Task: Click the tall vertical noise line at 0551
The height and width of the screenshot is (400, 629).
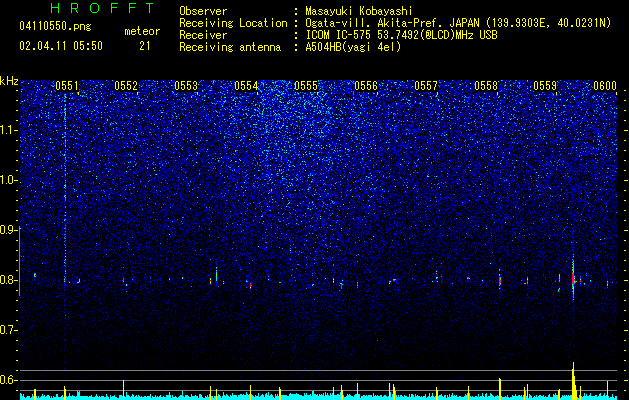Action: coord(65,189)
